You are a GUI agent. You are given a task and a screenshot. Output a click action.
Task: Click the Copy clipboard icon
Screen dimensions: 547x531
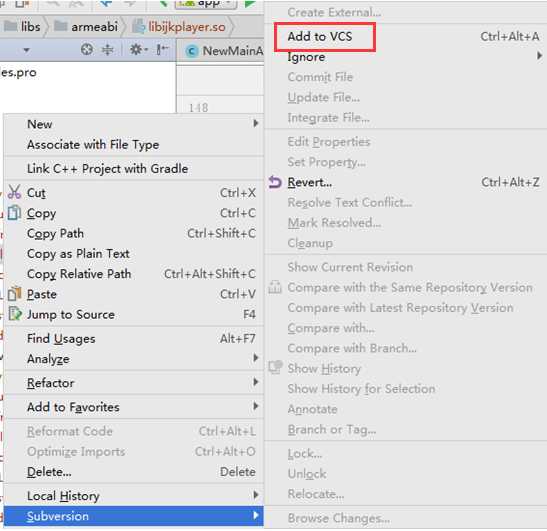[x=14, y=212]
